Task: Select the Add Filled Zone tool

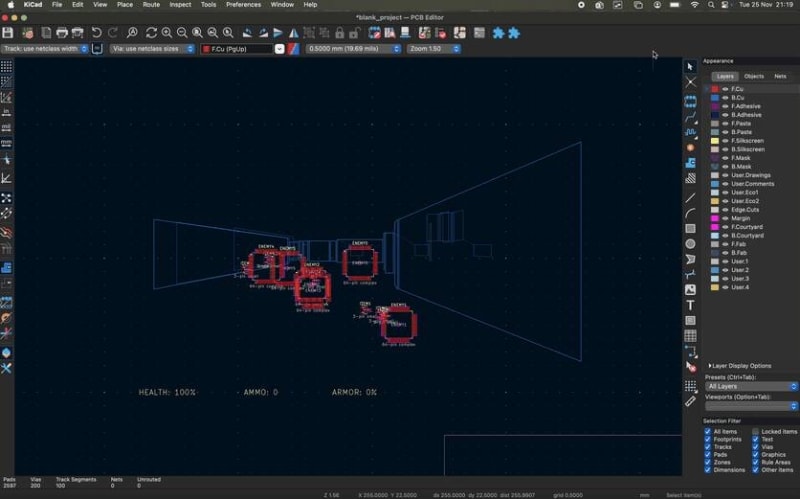Action: [x=690, y=163]
